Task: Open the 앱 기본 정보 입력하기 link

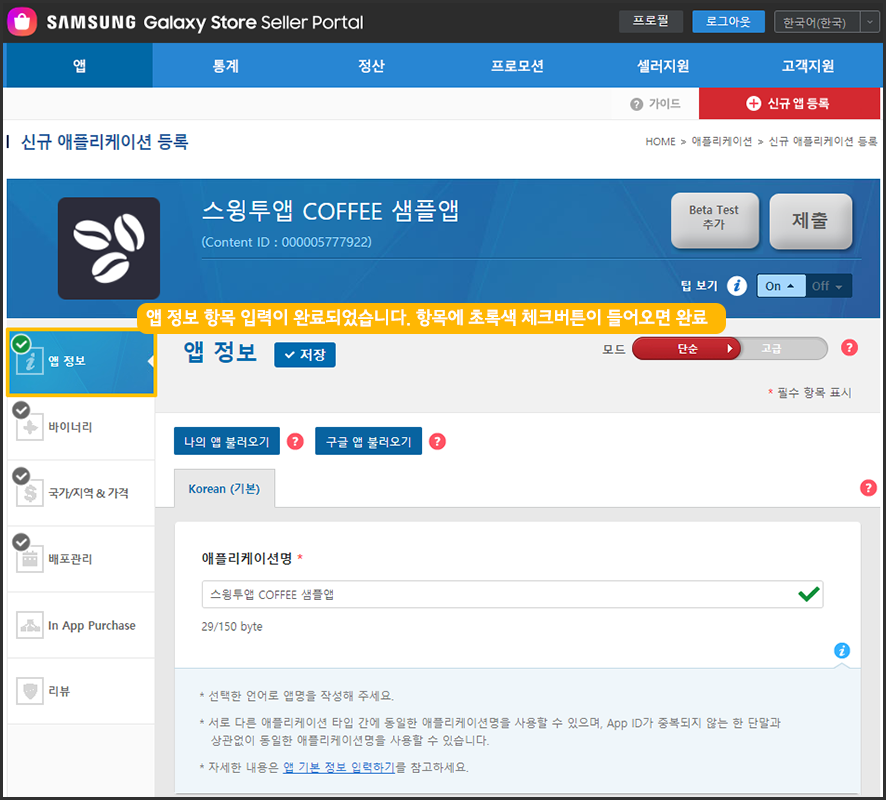Action: tap(339, 767)
